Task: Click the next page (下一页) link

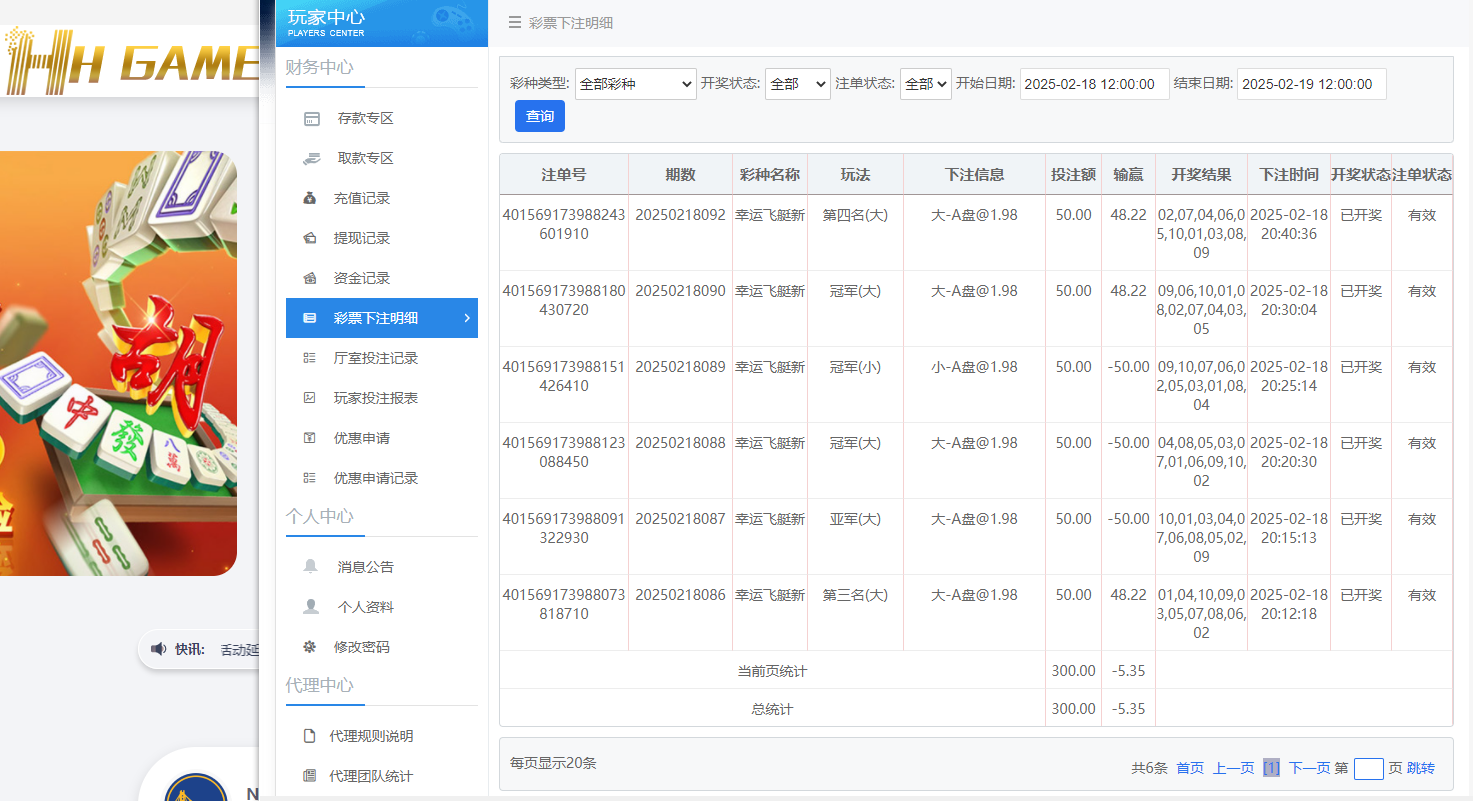Action: tap(1309, 768)
